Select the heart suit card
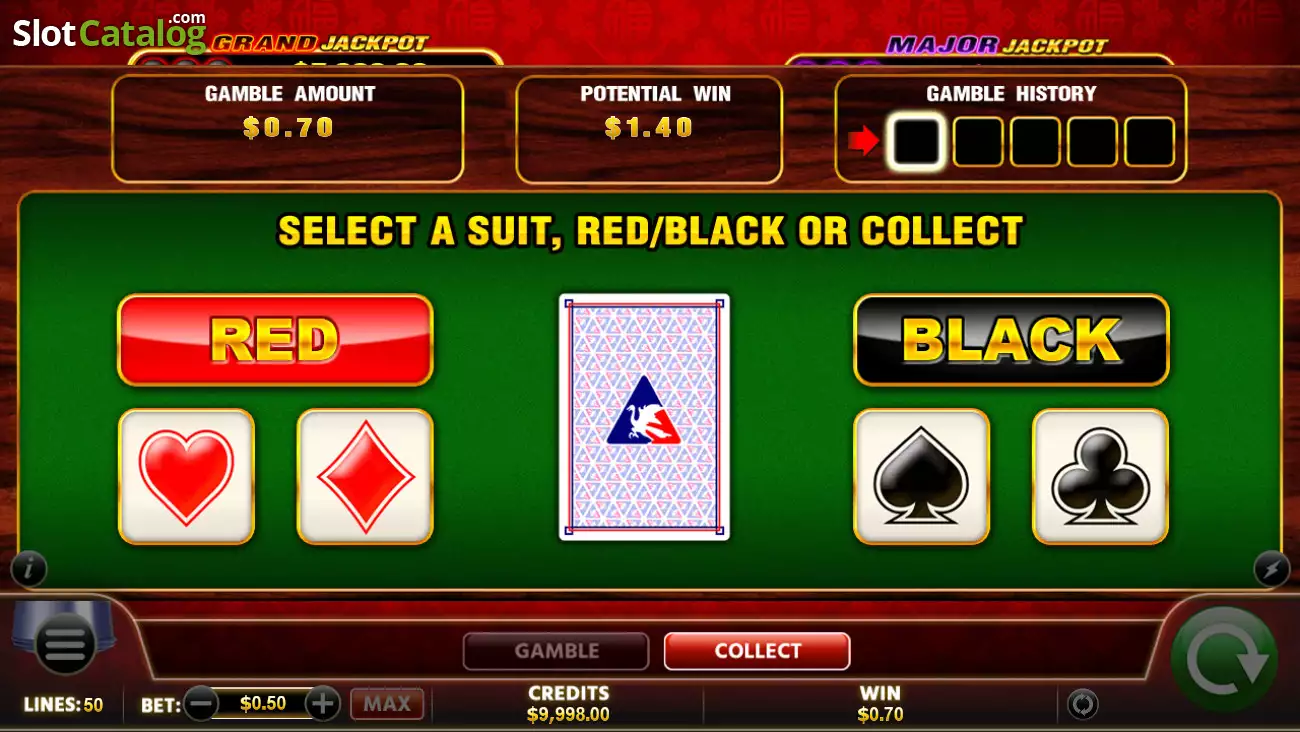Screen dimensions: 1300x732 (x=186, y=476)
